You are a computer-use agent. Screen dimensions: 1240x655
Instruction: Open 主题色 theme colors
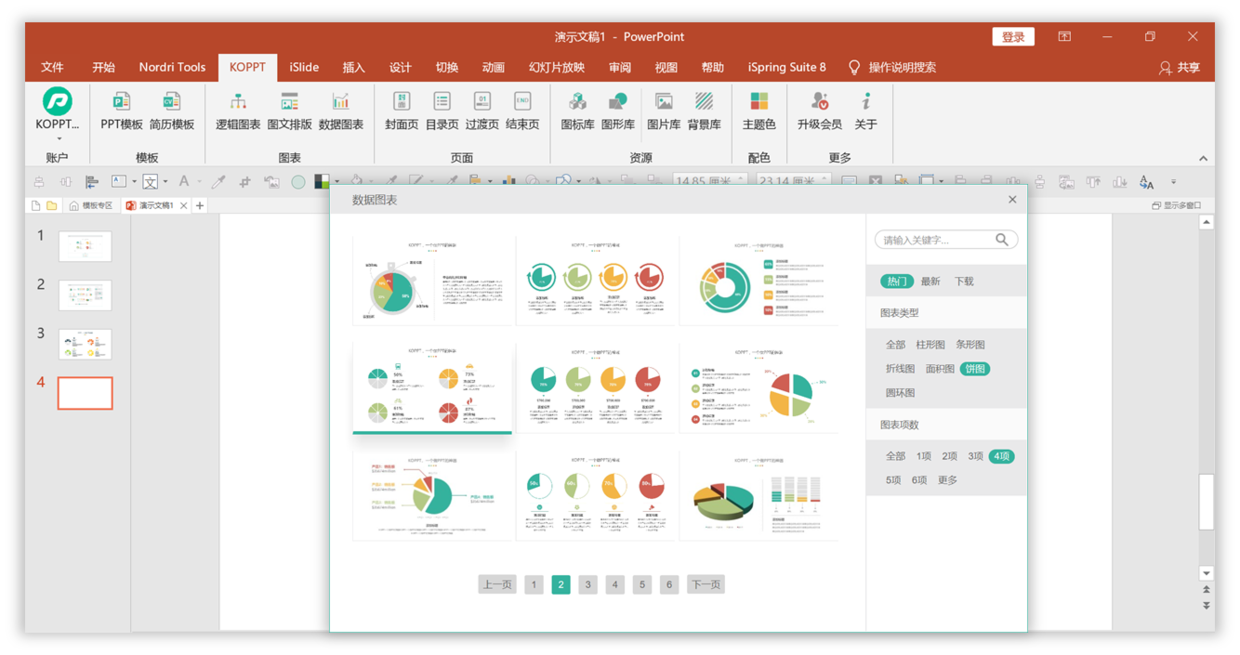click(x=759, y=110)
